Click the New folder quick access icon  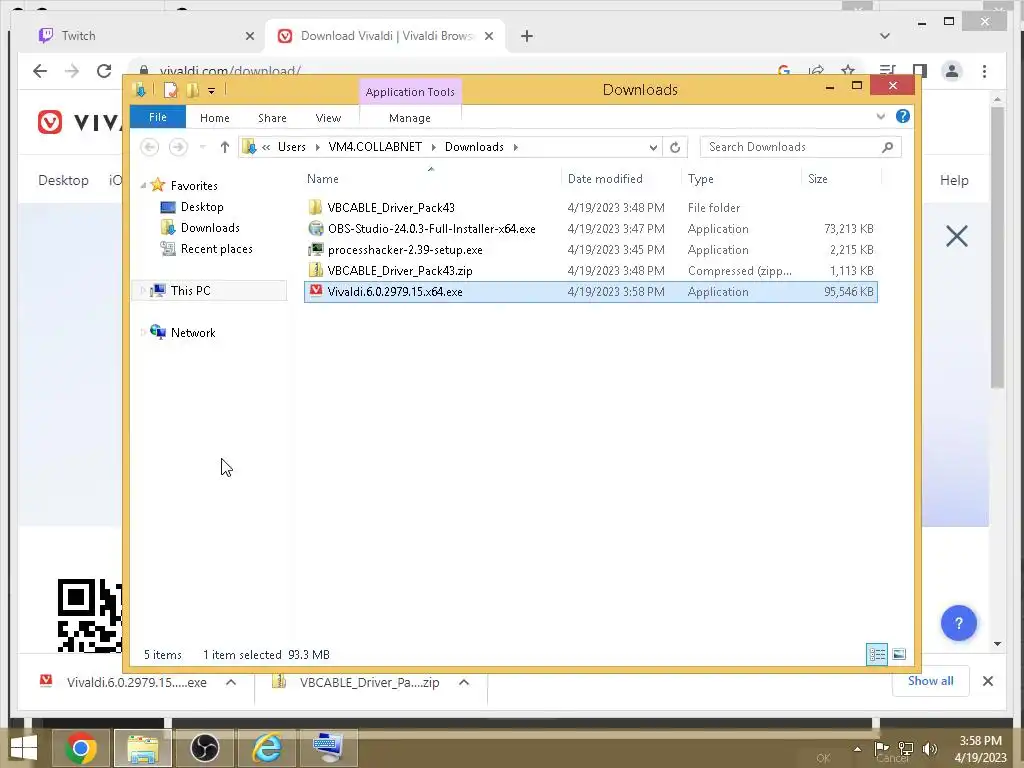[x=192, y=90]
